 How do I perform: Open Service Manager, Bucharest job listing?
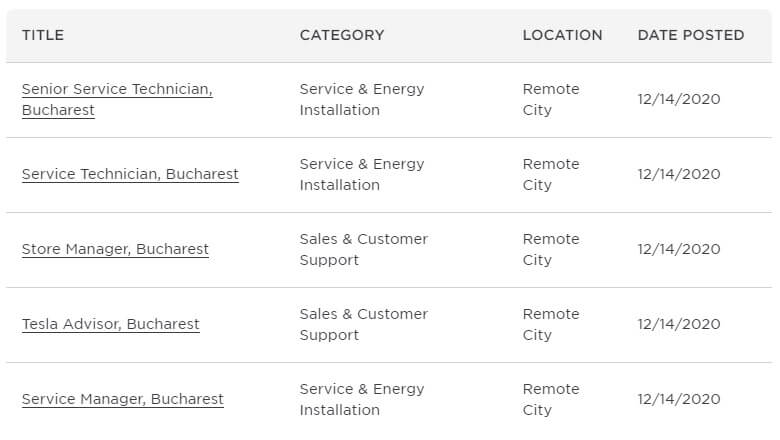click(123, 399)
